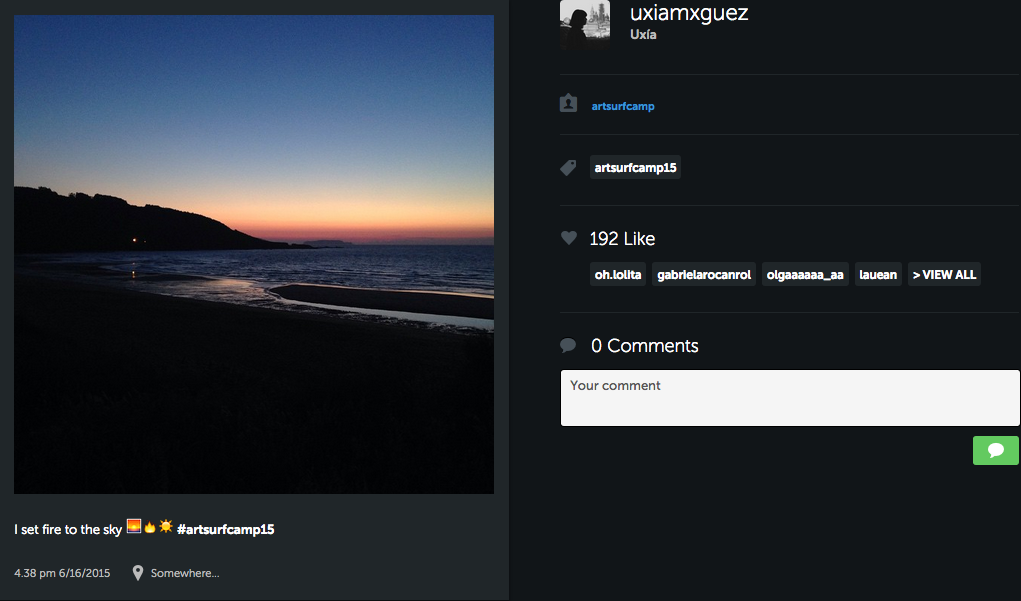Click the Somewhere... location text
The width and height of the screenshot is (1021, 601).
tap(185, 573)
